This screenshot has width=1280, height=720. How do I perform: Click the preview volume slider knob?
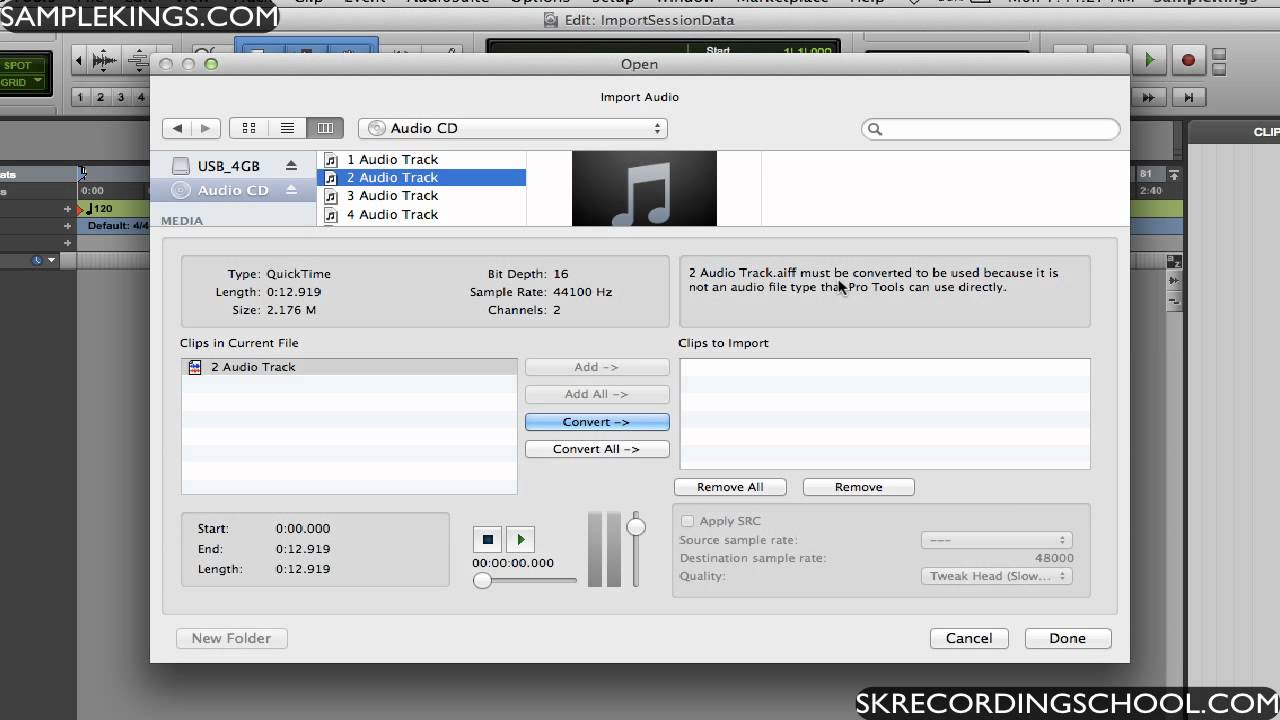636,526
